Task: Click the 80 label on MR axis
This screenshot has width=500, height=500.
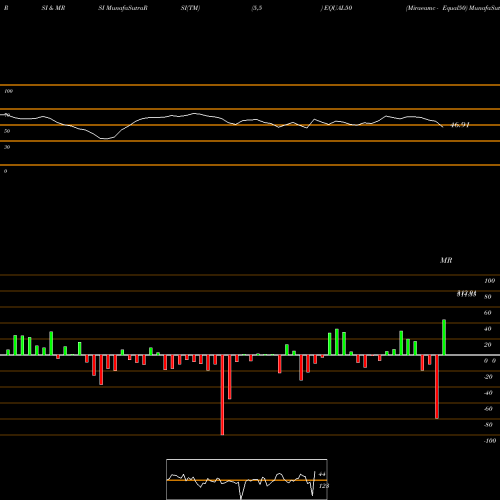Action: coord(488,297)
